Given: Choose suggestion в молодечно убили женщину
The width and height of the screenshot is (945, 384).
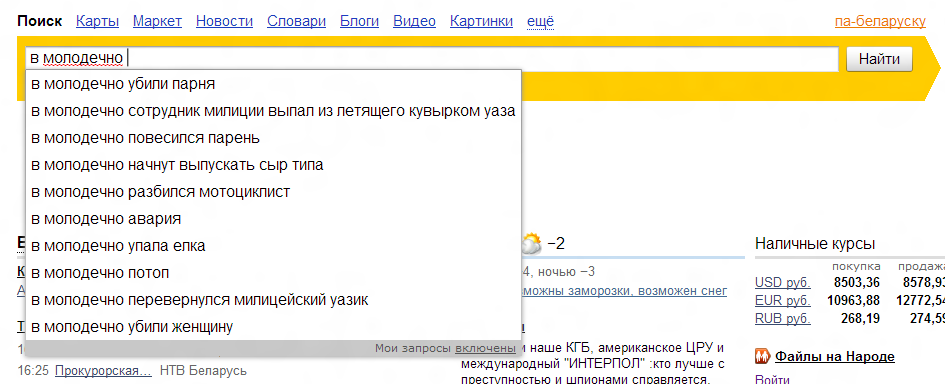Looking at the screenshot, I should [x=273, y=327].
